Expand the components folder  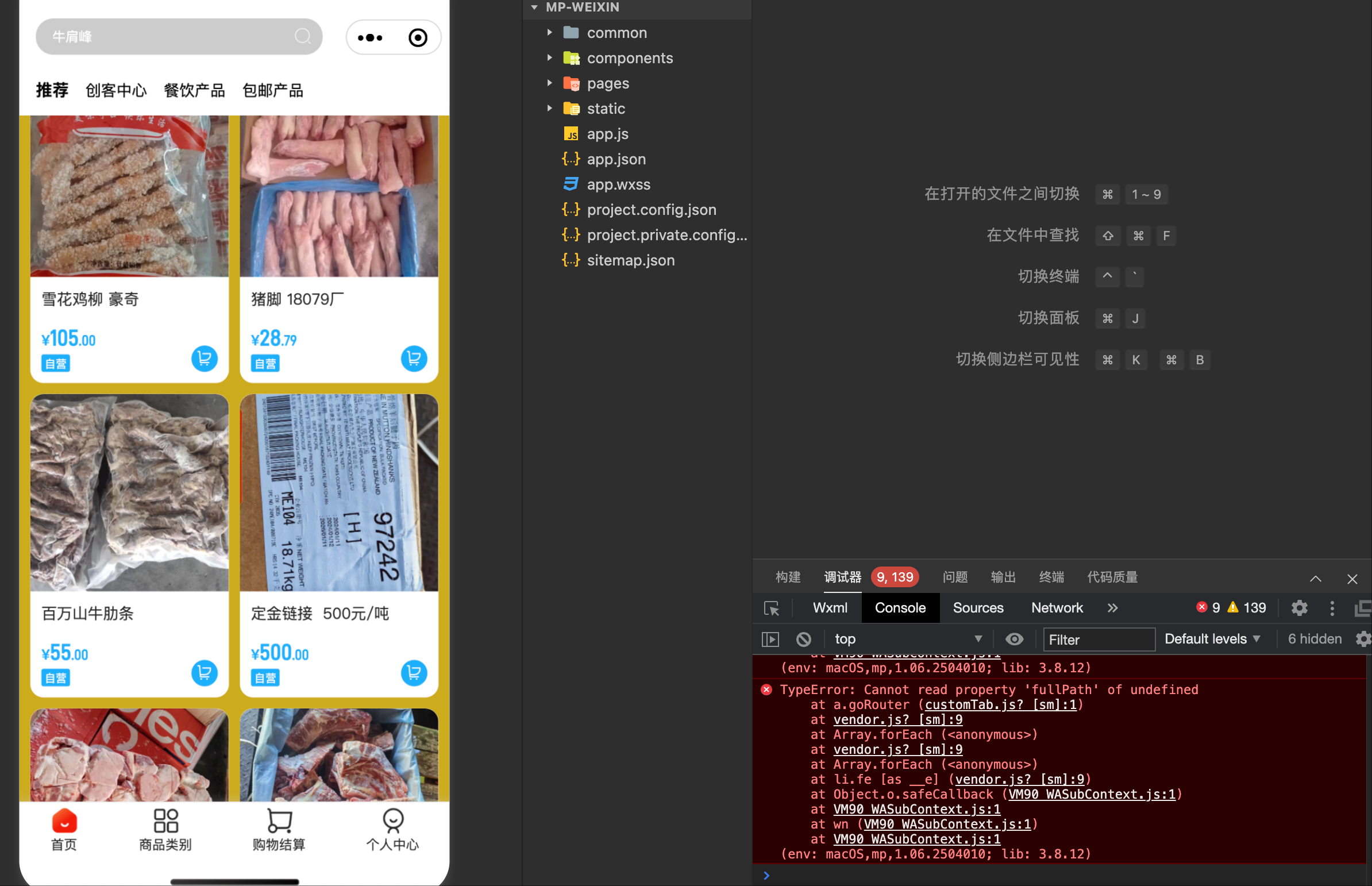(549, 58)
